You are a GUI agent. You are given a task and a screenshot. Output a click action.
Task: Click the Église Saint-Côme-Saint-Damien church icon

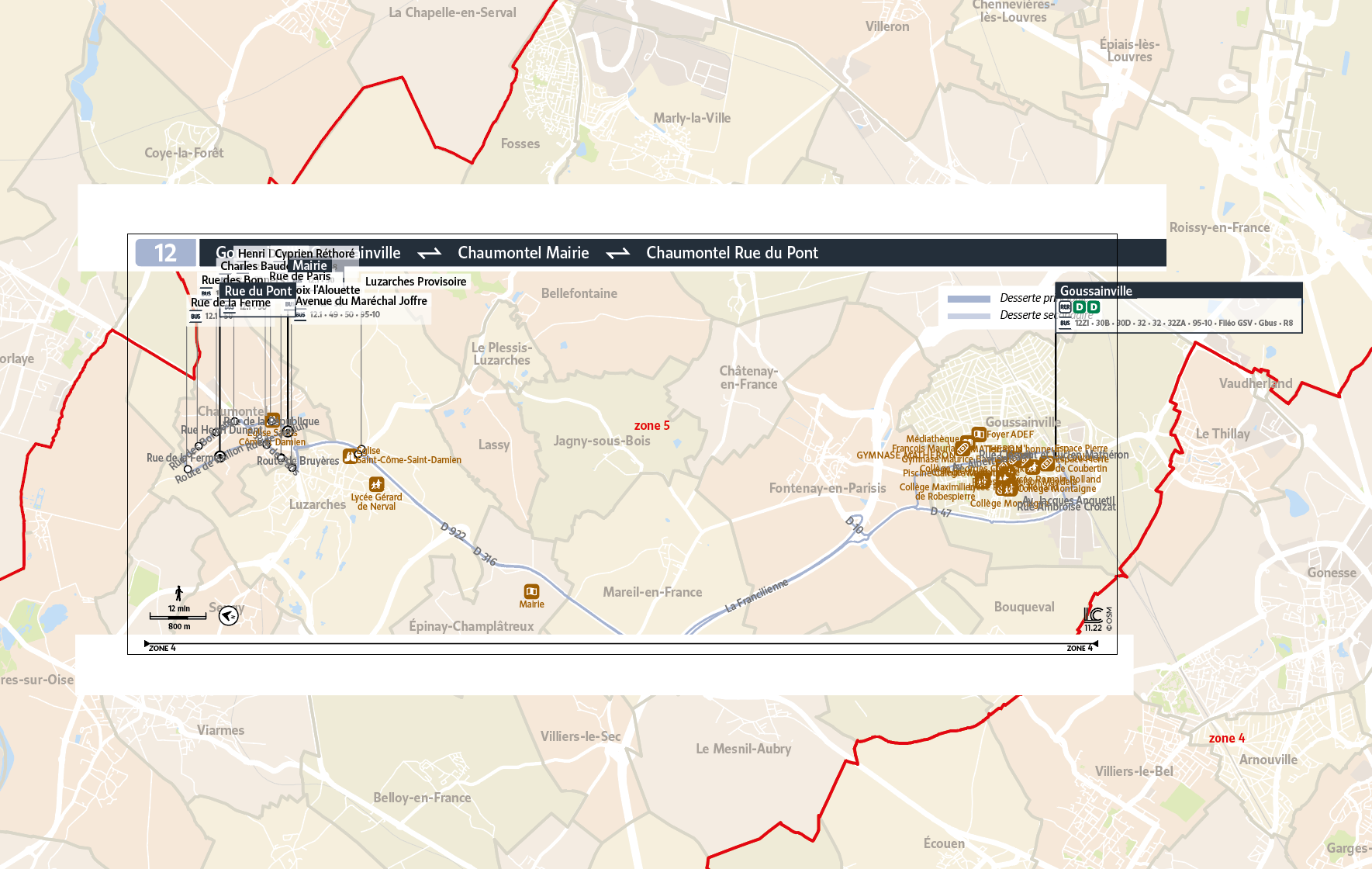[350, 456]
